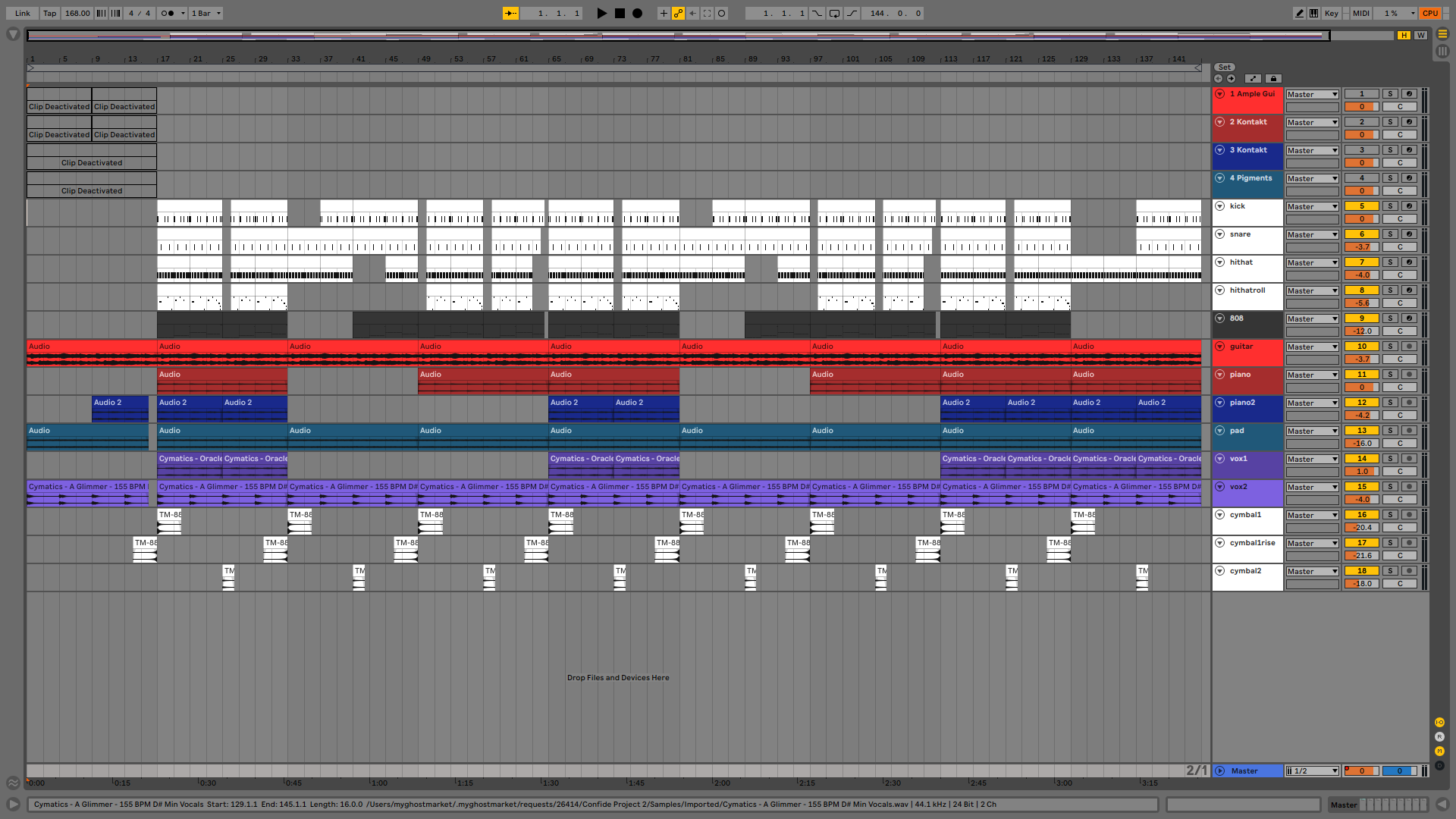Toggle the Automation Arm button
This screenshot has height=819, width=1456.
(x=678, y=13)
